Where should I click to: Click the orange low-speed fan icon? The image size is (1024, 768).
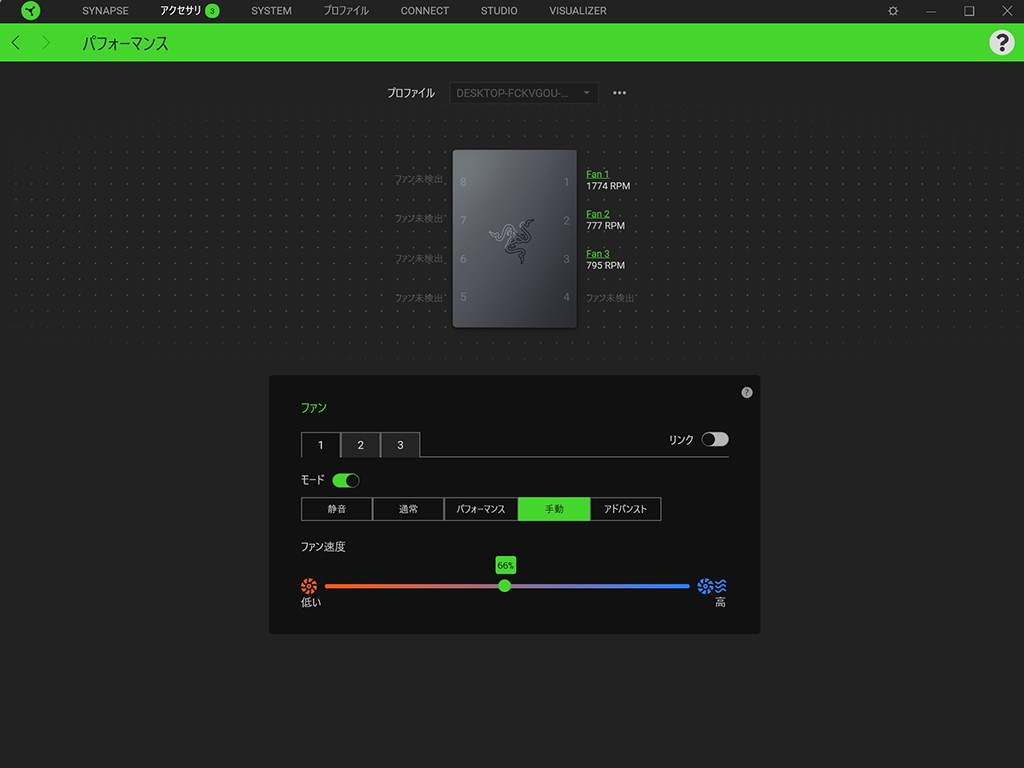(309, 586)
